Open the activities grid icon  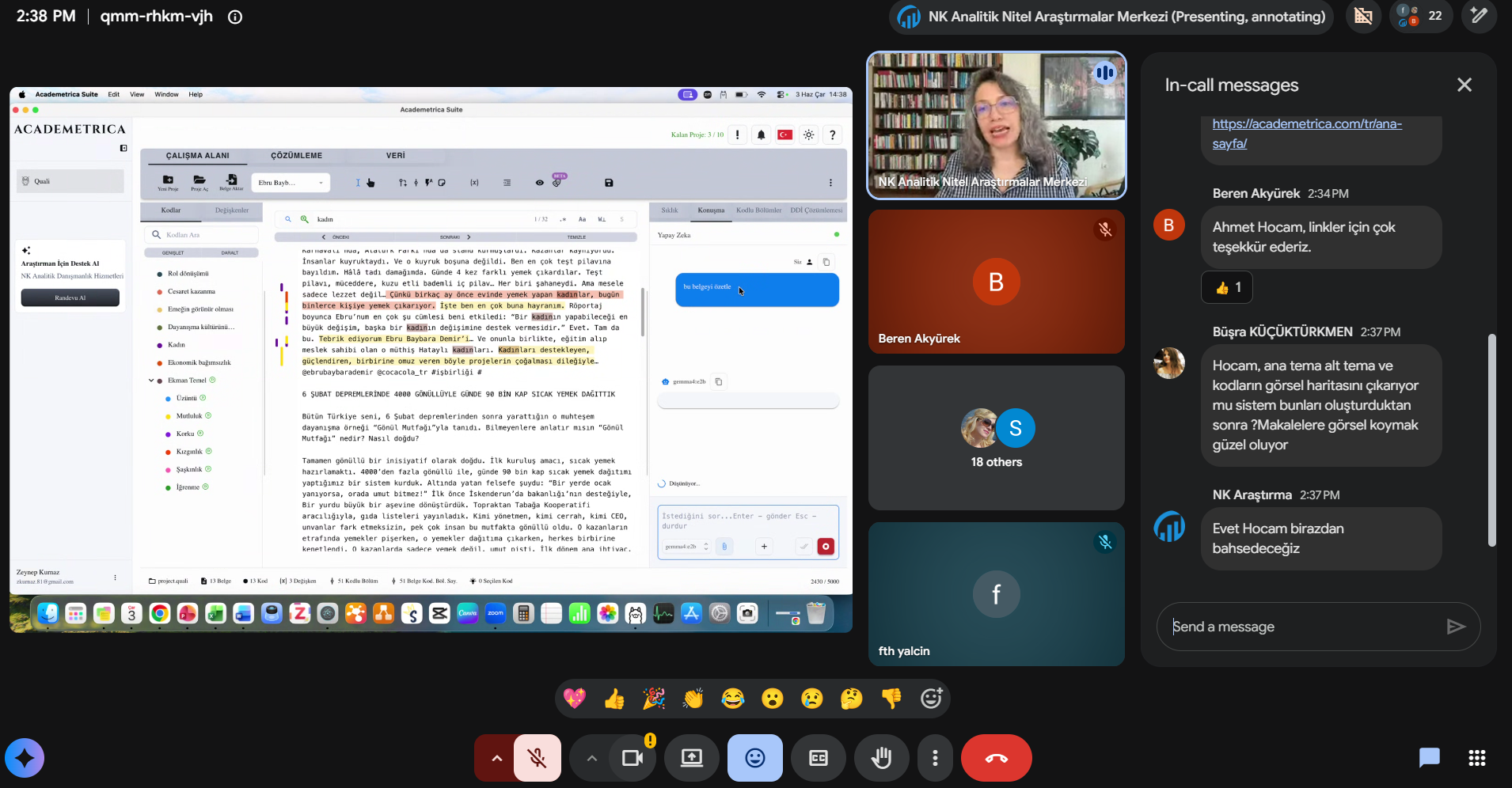1477,758
